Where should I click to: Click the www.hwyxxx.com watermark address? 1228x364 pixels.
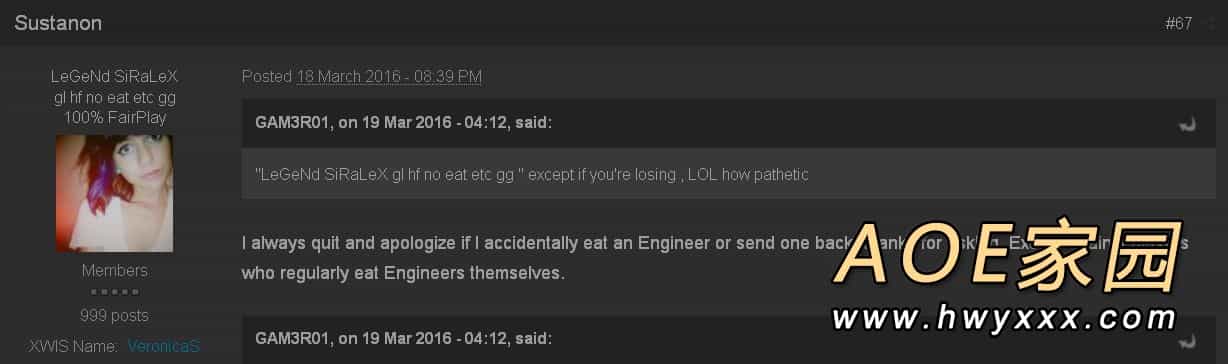pyautogui.click(x=1004, y=318)
